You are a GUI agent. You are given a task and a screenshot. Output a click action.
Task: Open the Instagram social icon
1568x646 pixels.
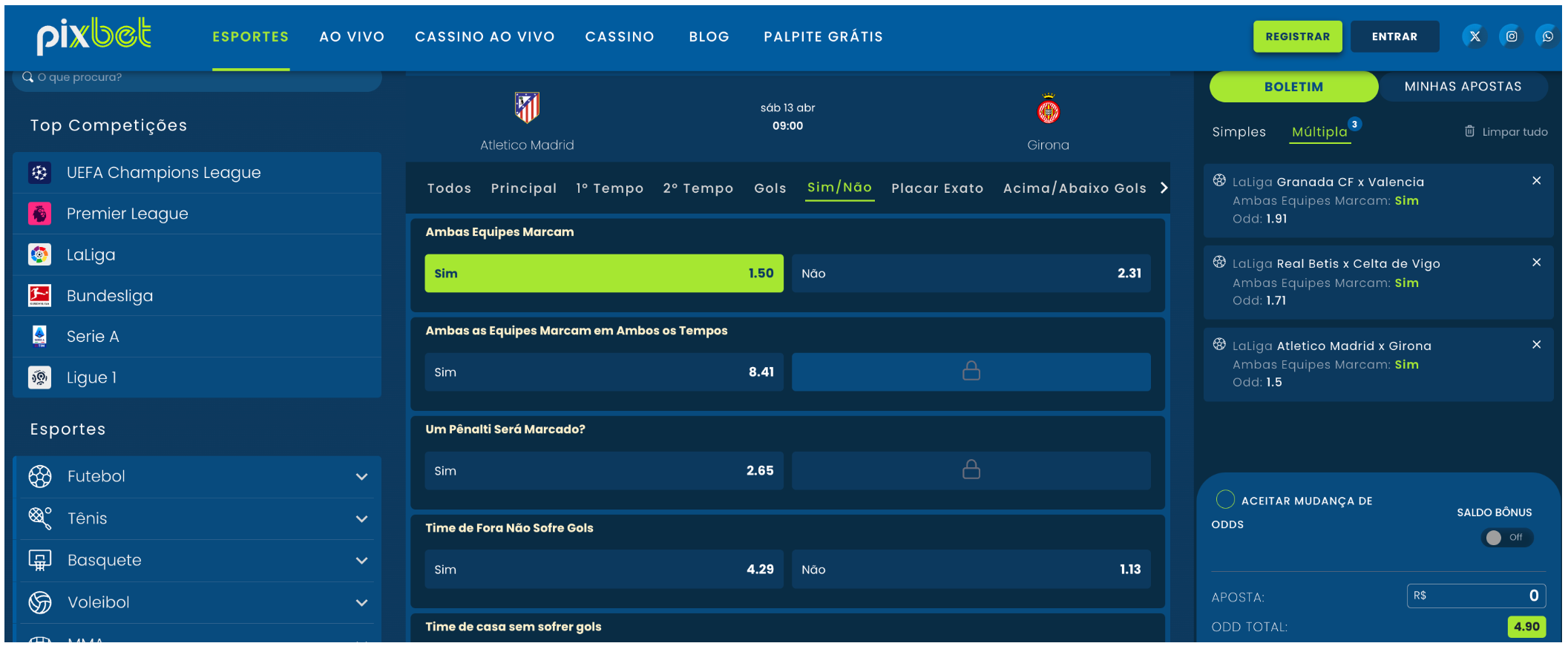click(x=1512, y=36)
